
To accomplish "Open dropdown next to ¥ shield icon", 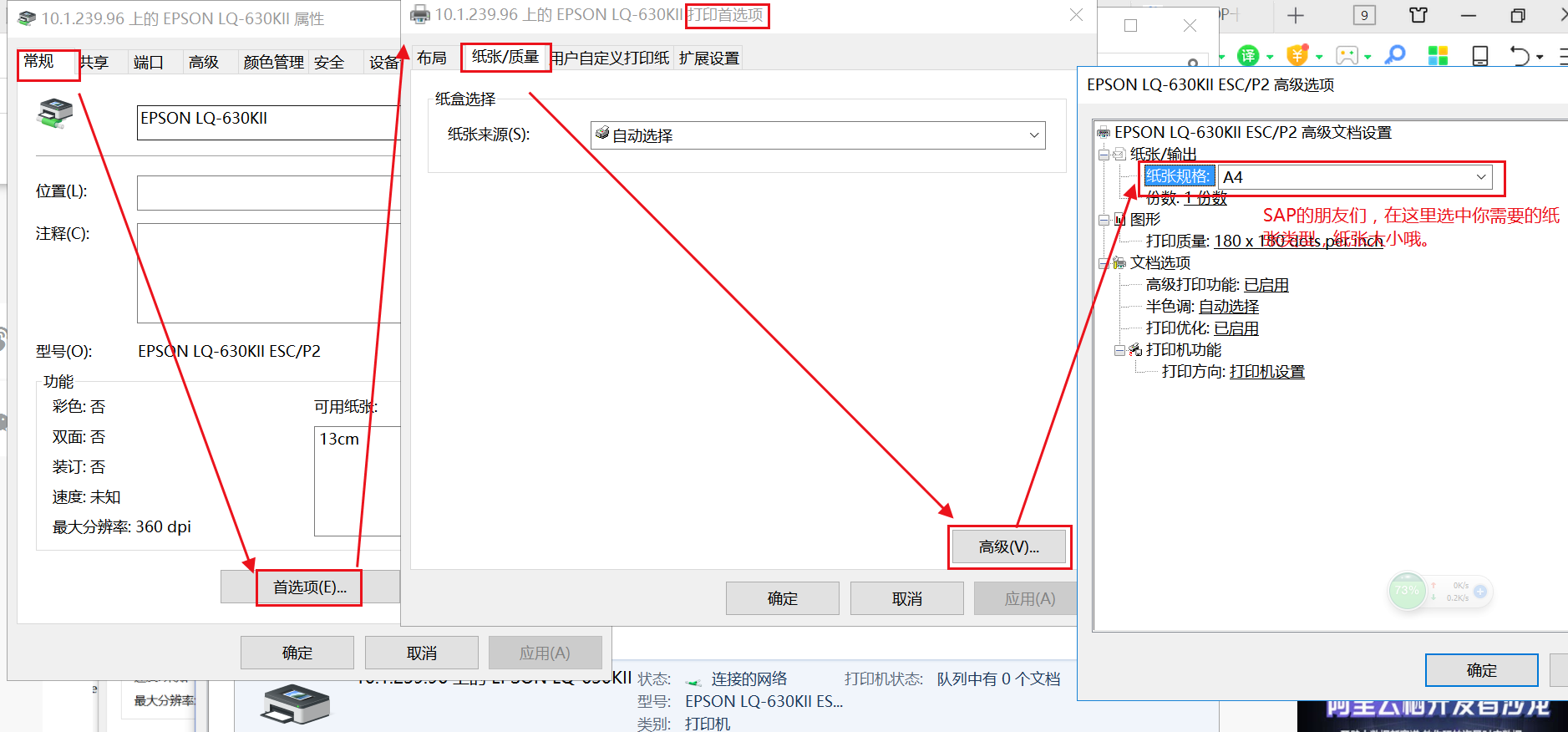I will 1319,58.
